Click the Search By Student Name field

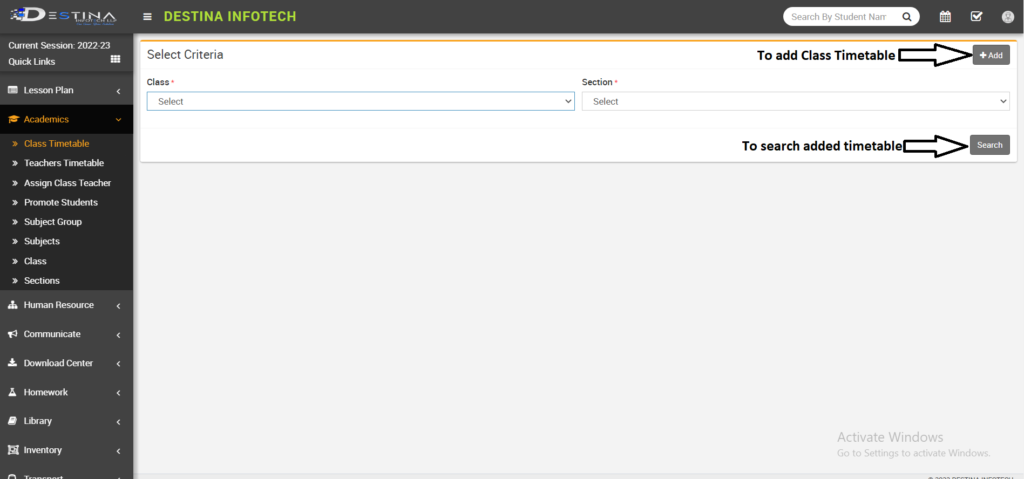pos(838,17)
